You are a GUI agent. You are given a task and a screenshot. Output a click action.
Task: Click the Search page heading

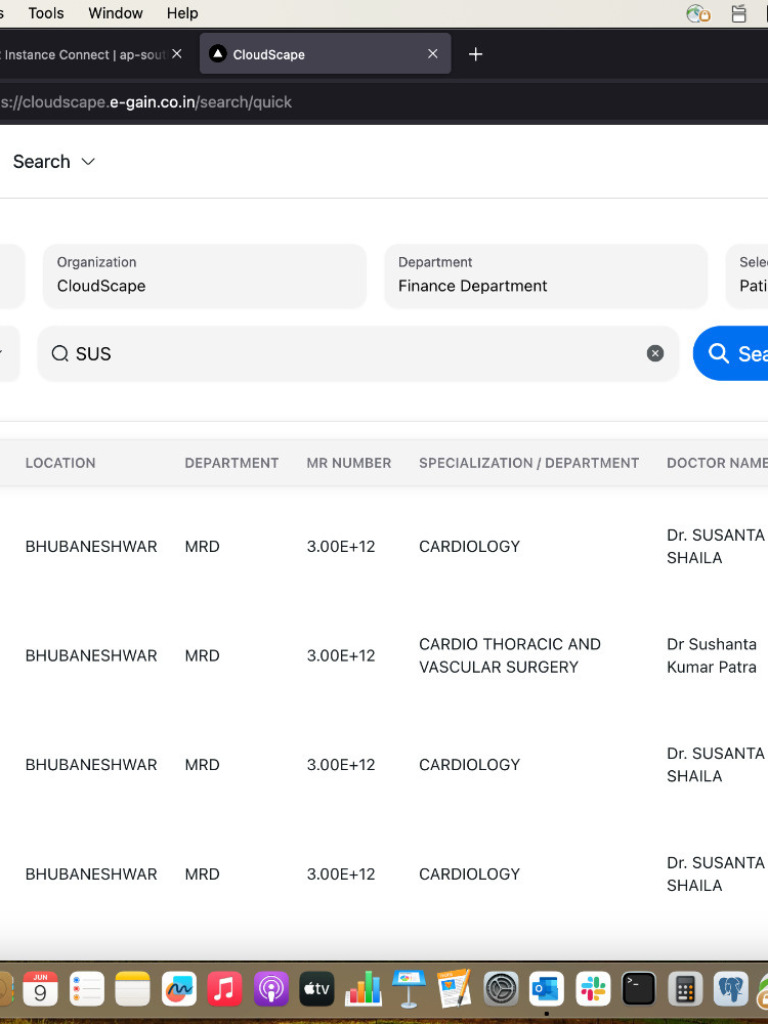[x=41, y=162]
